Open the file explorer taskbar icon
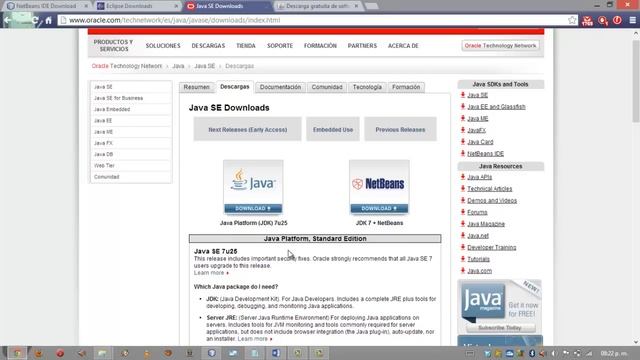640x360 pixels. point(102,353)
